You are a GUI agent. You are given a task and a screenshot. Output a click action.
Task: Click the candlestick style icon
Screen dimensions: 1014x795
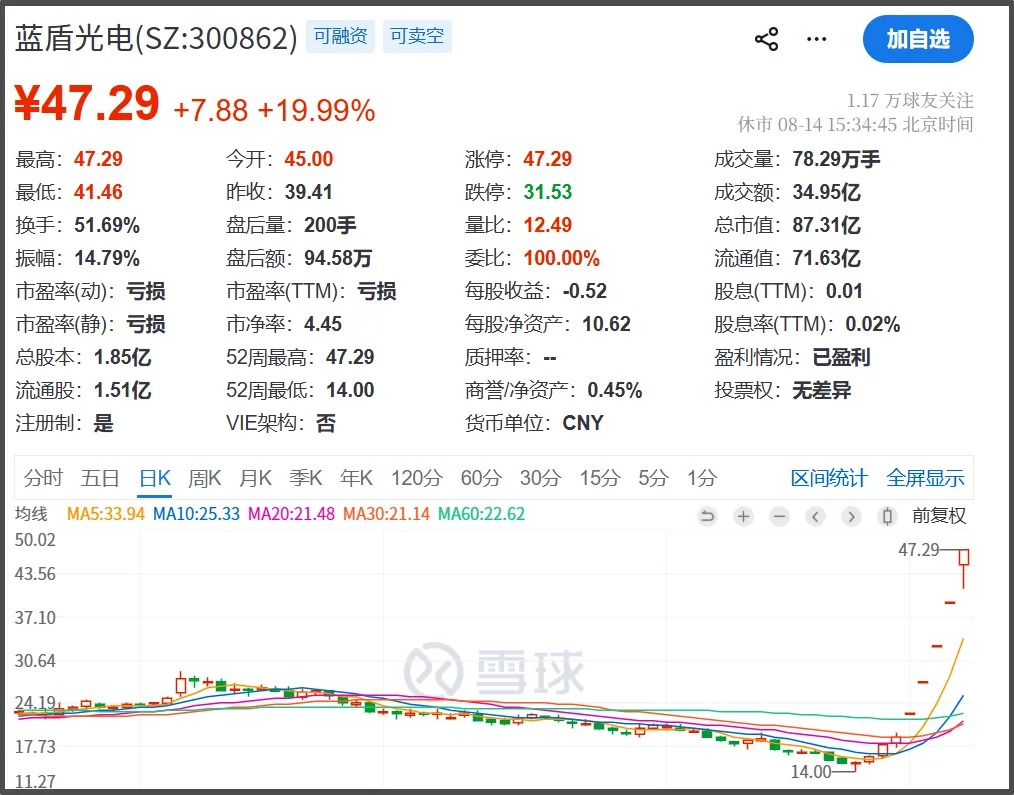tap(887, 516)
